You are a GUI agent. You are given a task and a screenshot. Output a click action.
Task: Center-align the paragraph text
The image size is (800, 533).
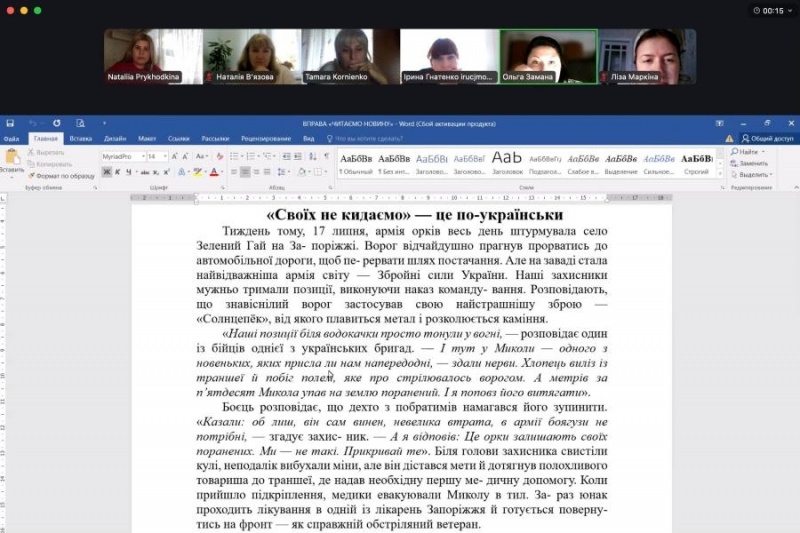point(244,172)
